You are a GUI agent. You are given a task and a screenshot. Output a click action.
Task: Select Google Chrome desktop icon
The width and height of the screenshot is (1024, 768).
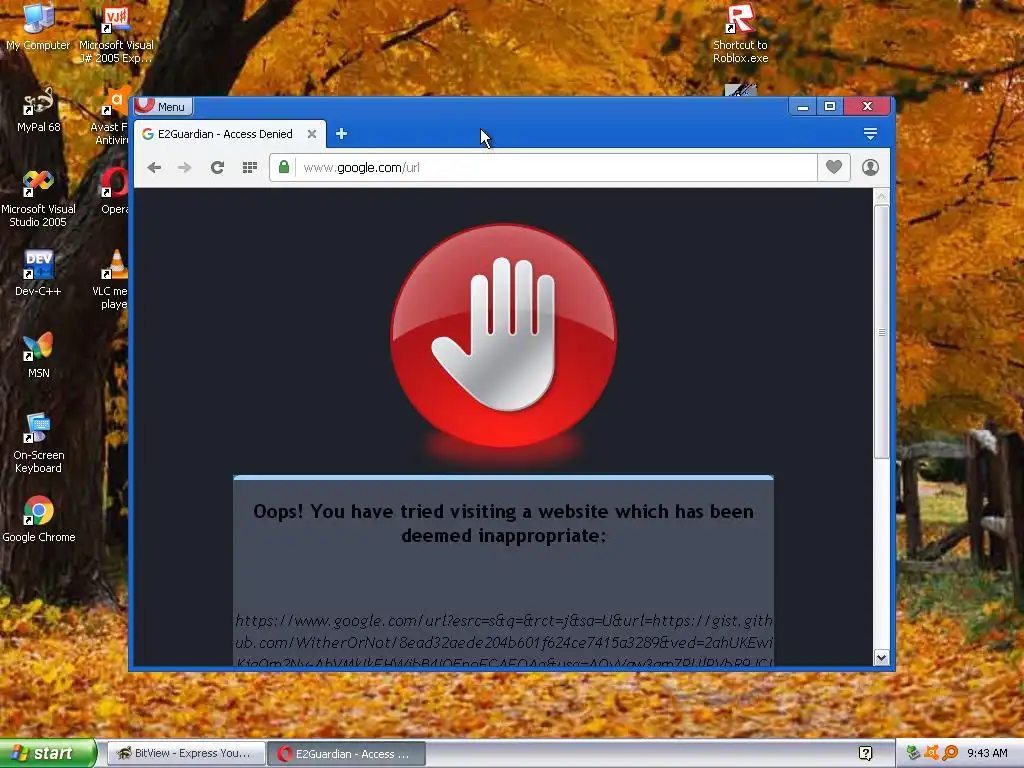(38, 520)
